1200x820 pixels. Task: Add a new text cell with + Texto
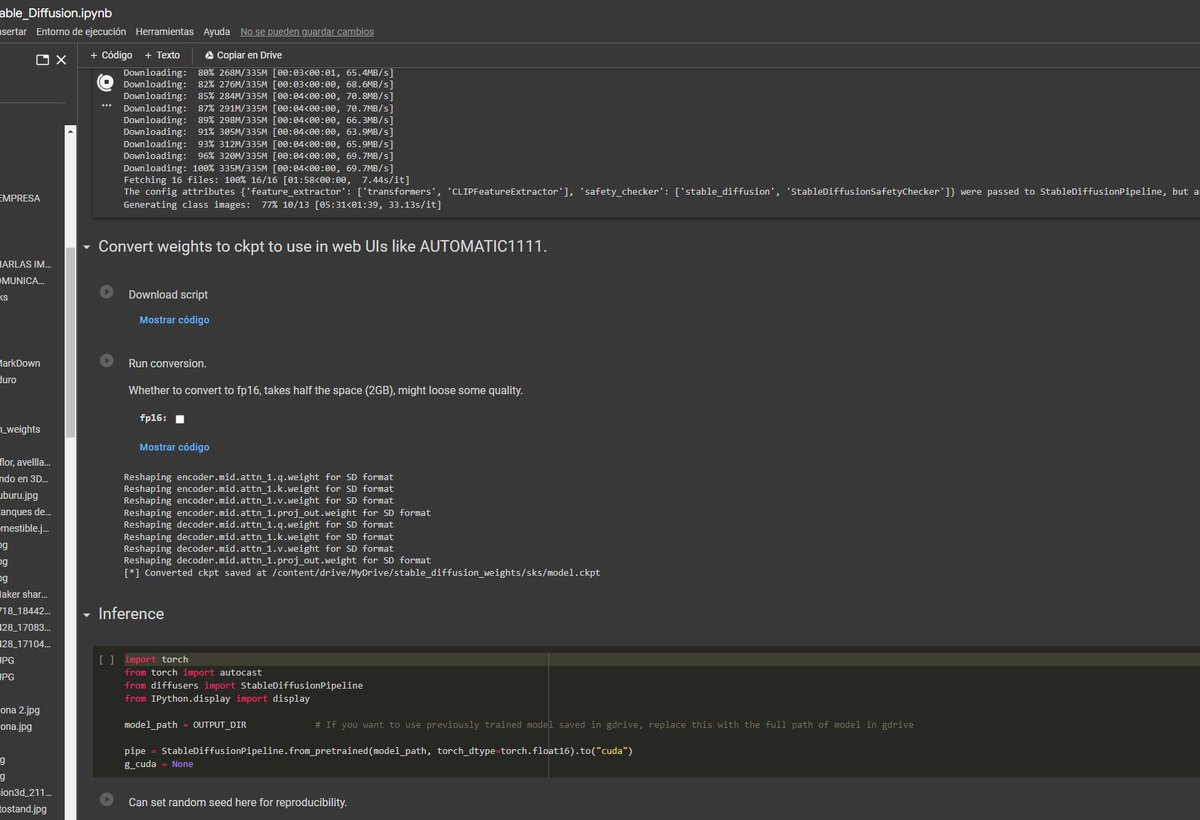[x=162, y=56]
